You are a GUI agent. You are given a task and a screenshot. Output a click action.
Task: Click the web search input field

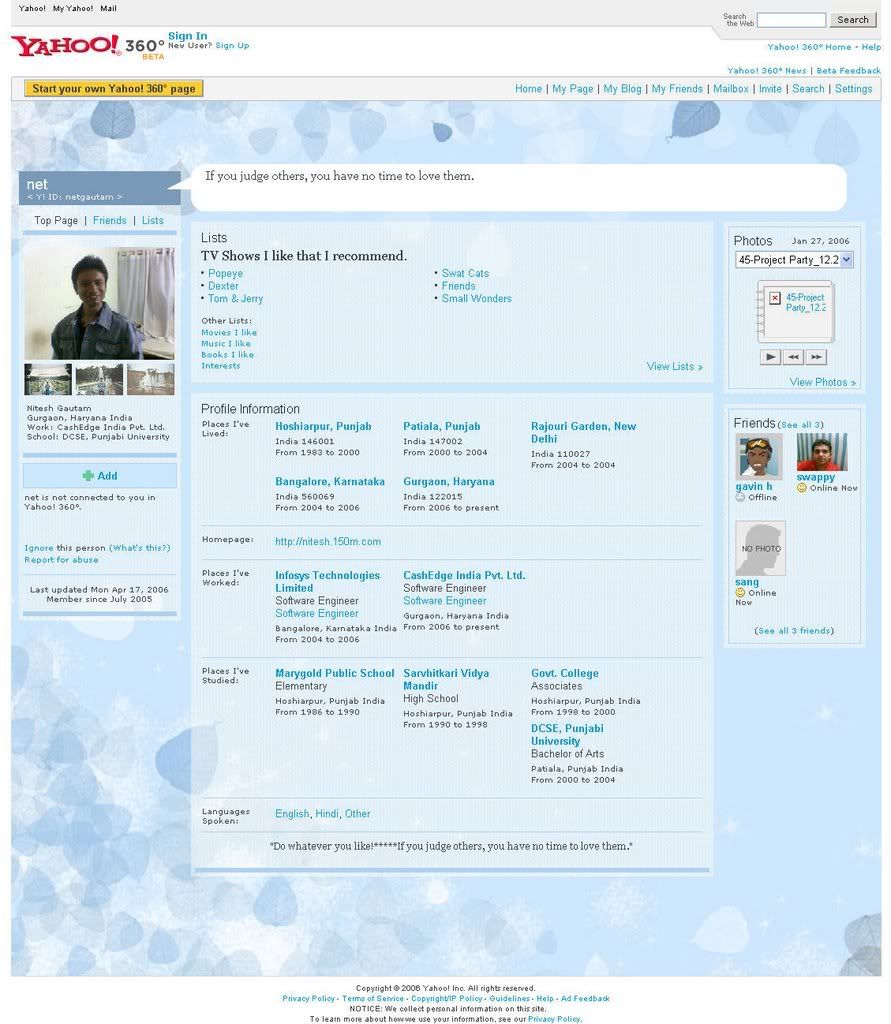tap(791, 20)
